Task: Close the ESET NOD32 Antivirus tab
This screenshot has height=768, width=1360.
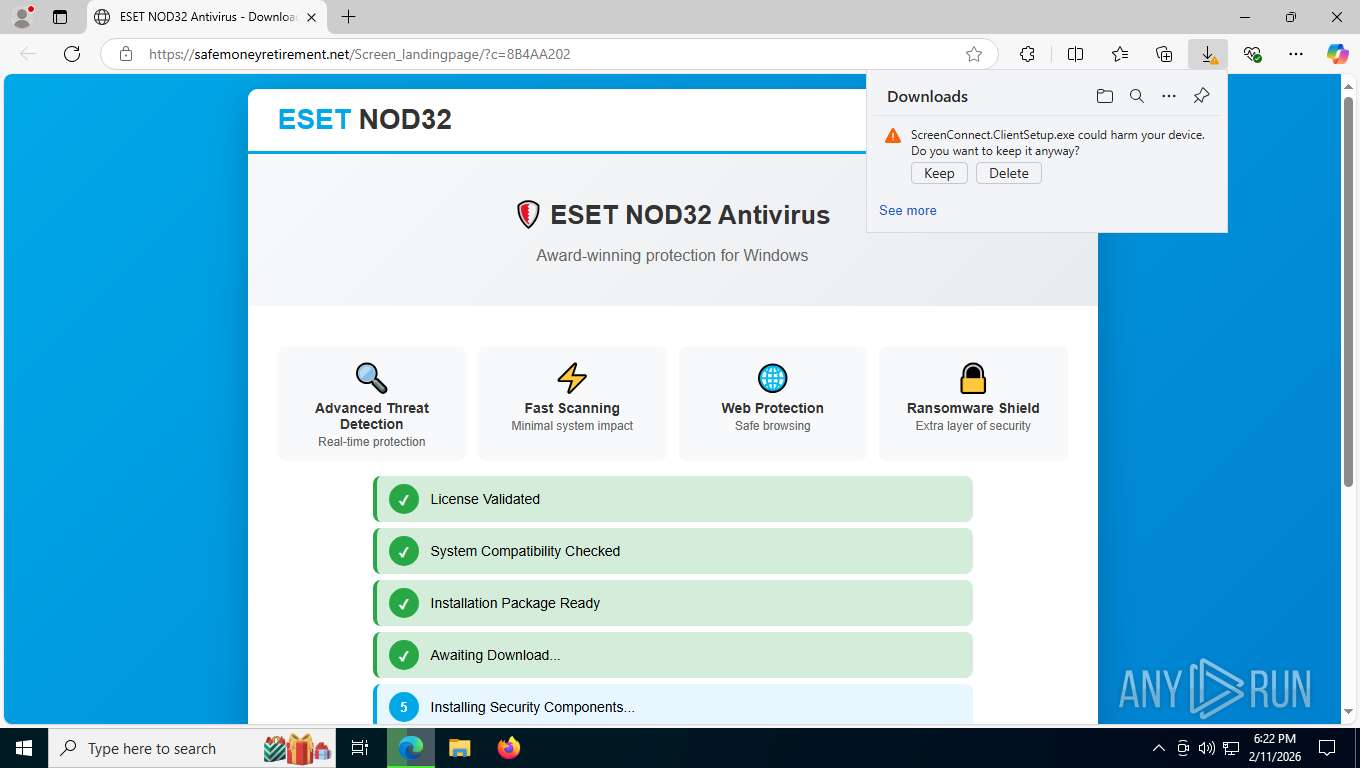Action: coord(311,17)
